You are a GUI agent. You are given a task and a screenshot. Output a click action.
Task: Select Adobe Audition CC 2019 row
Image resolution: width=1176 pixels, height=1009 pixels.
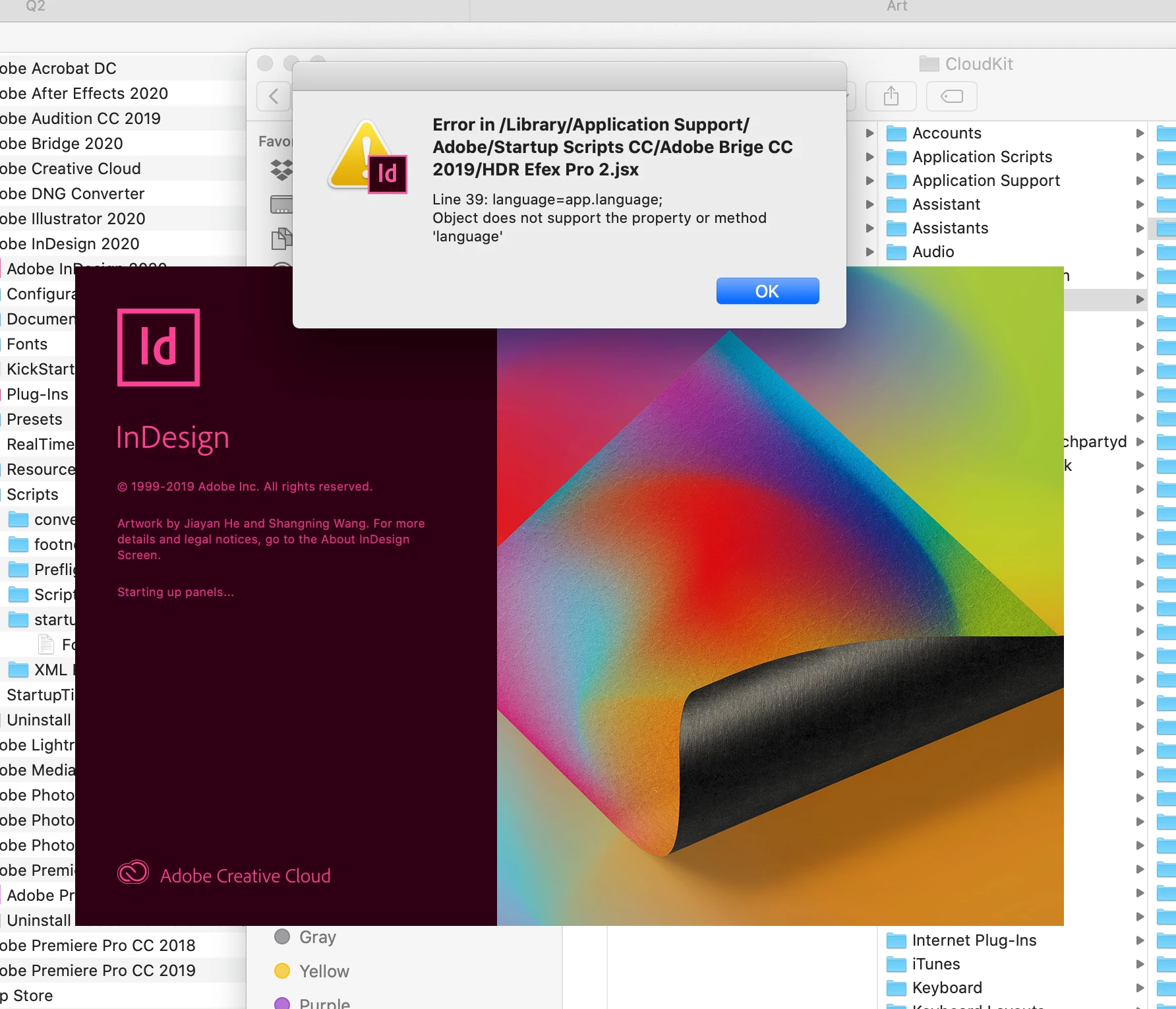click(123, 119)
